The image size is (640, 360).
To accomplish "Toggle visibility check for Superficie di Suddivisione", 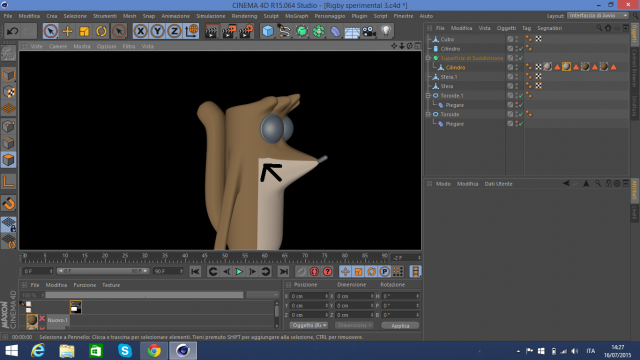I will point(521,58).
